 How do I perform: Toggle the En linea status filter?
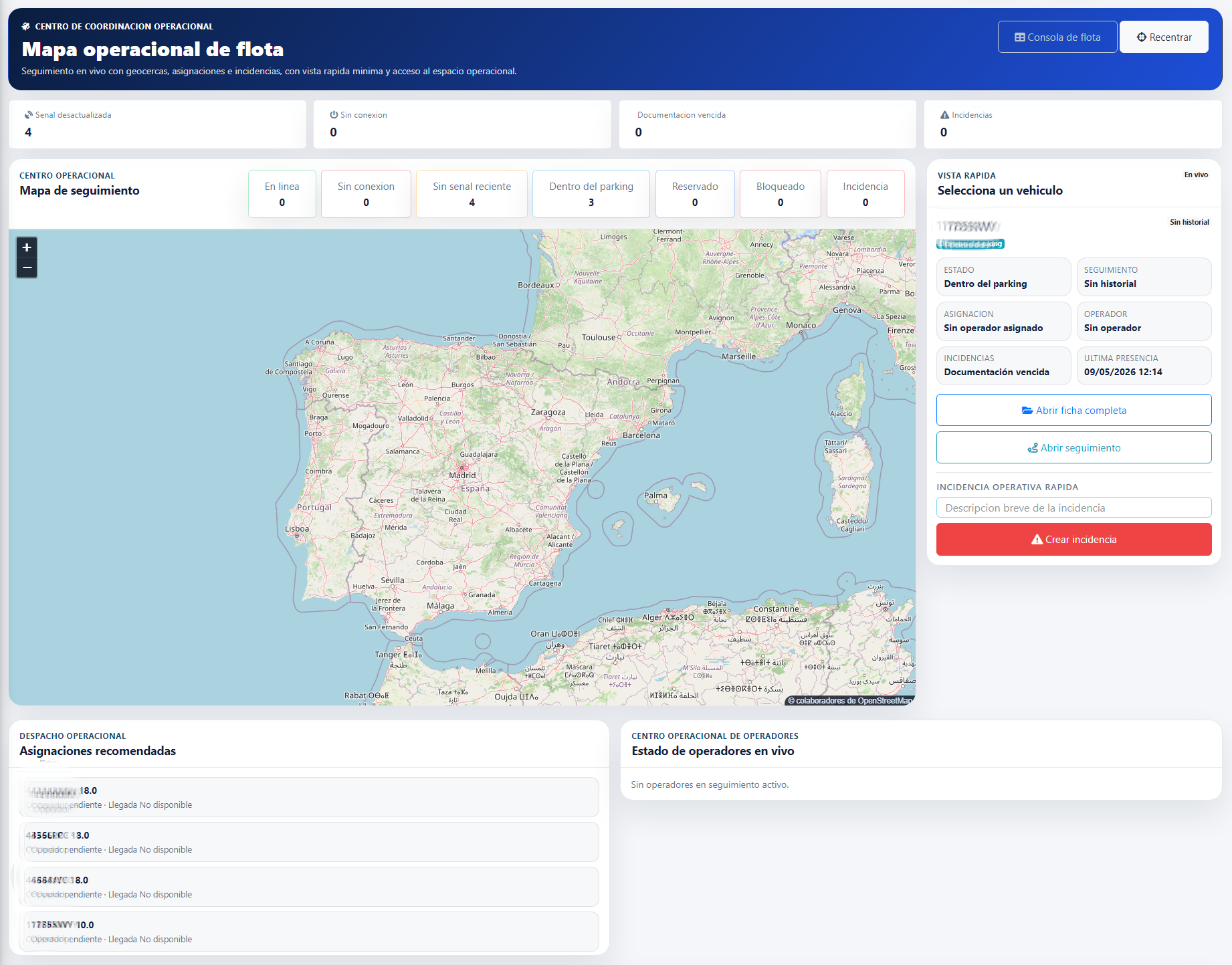click(x=282, y=194)
